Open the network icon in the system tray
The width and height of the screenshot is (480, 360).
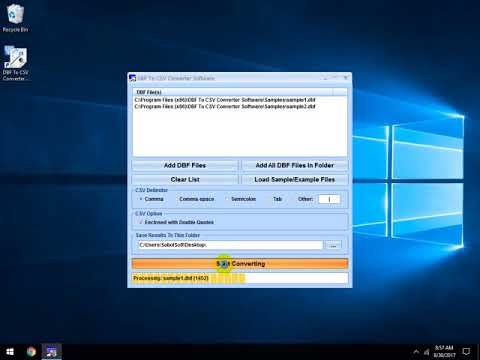pyautogui.click(x=426, y=352)
